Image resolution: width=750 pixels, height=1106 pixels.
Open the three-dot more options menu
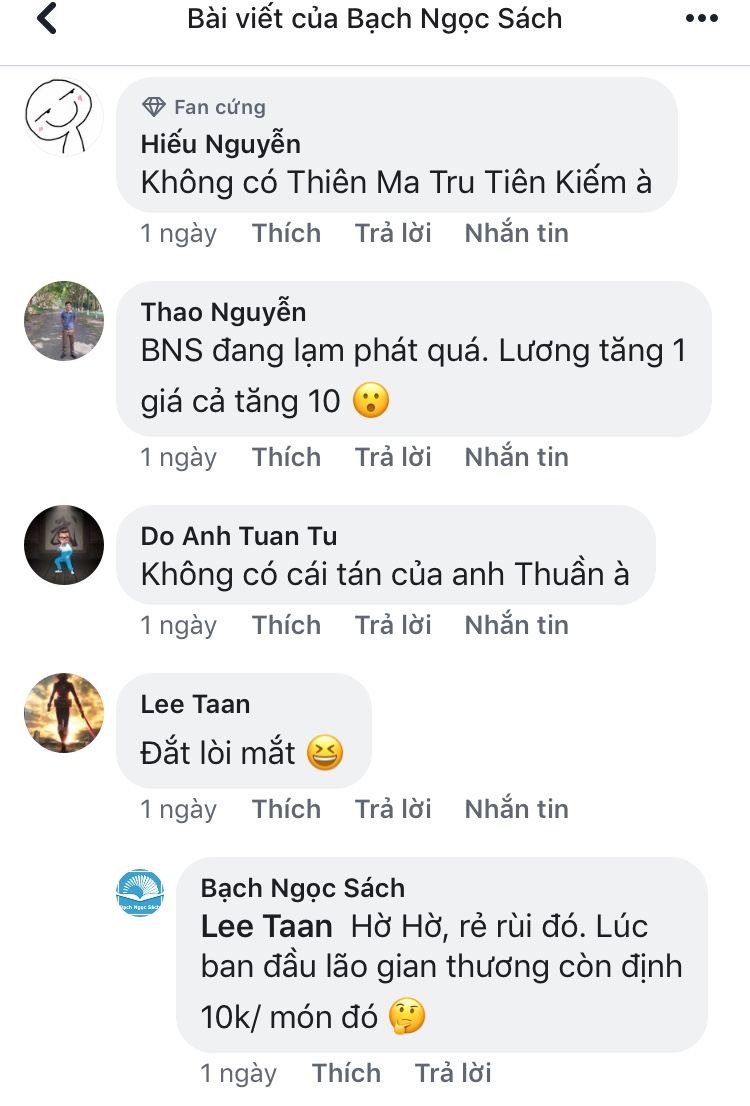pyautogui.click(x=701, y=19)
